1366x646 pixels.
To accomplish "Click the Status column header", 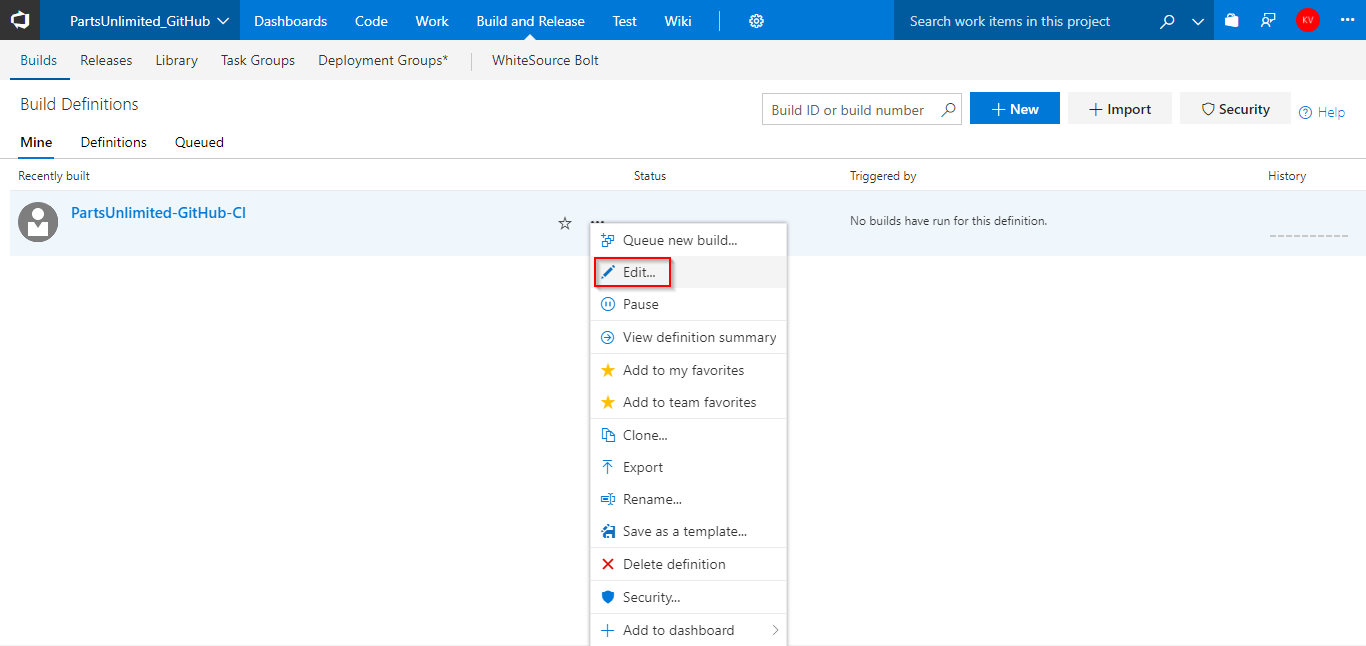I will tap(650, 176).
